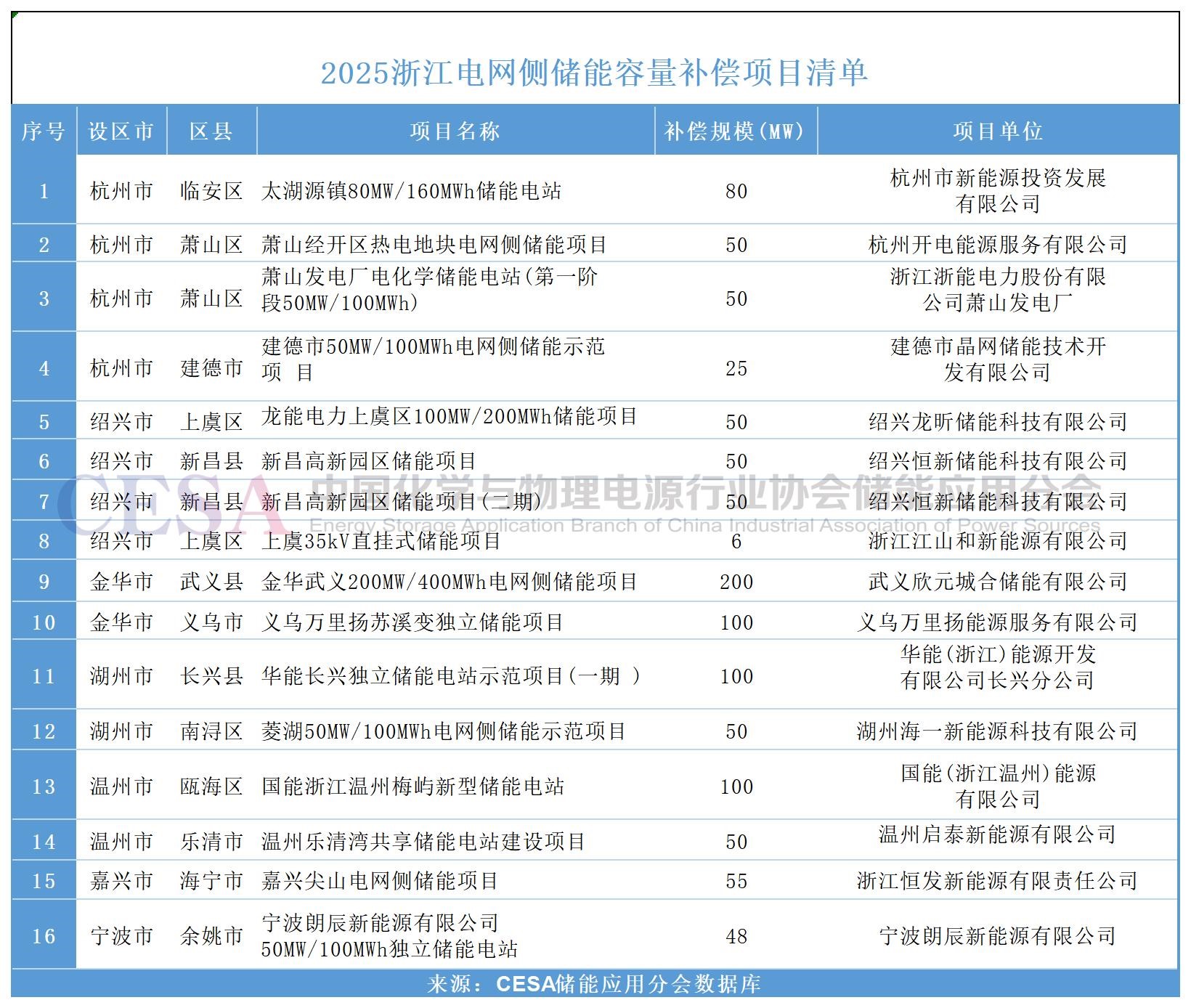
Task: Click the 设区市 column header
Action: coord(121,131)
